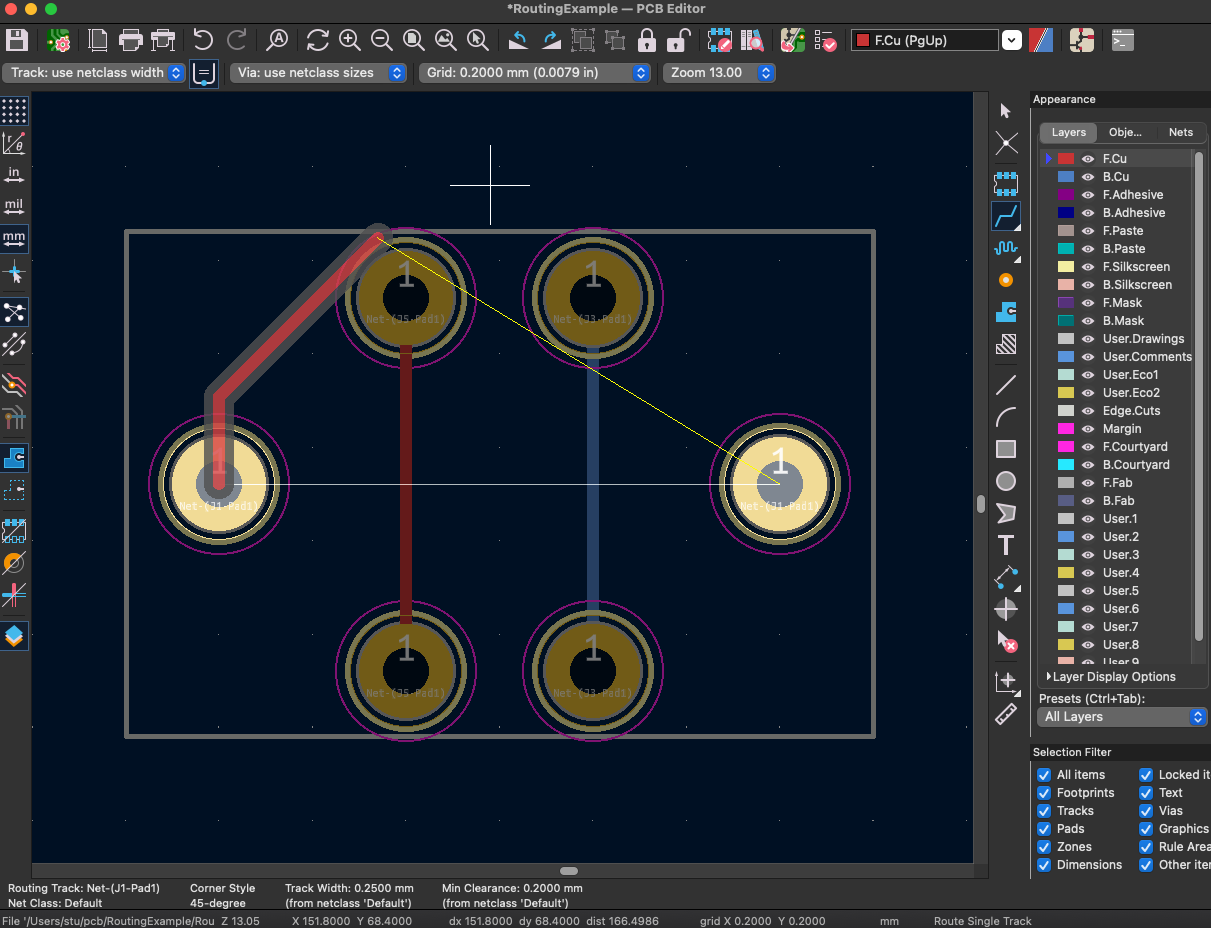This screenshot has width=1211, height=928.
Task: Select the Route Tracks tool
Action: [x=1006, y=216]
